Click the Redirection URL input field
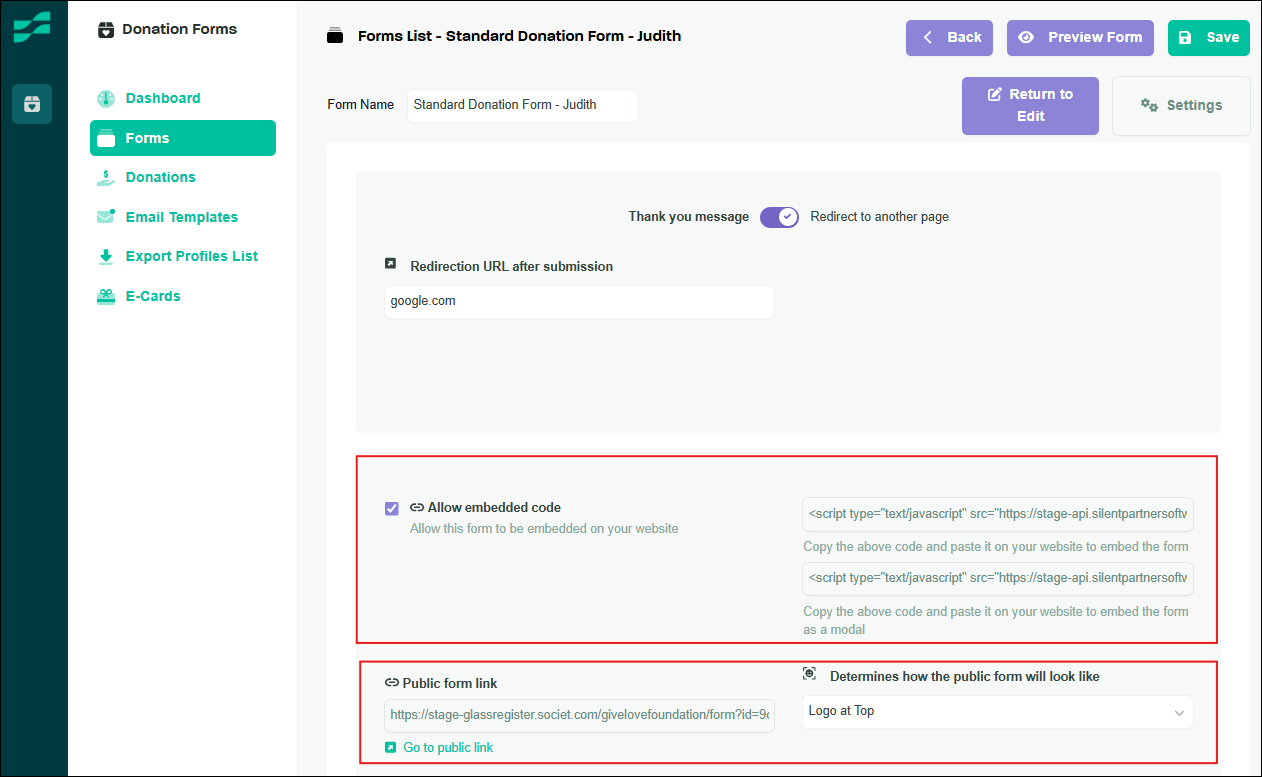 (579, 302)
